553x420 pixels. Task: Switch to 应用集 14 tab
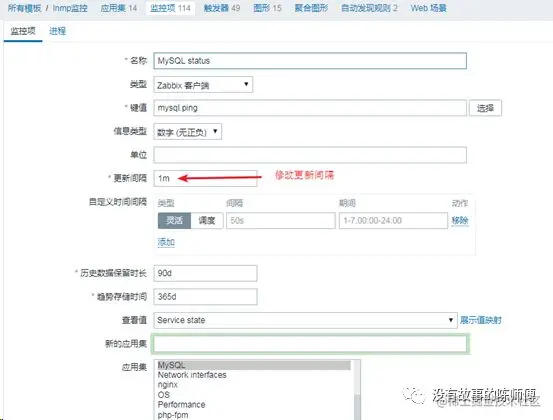(x=118, y=8)
